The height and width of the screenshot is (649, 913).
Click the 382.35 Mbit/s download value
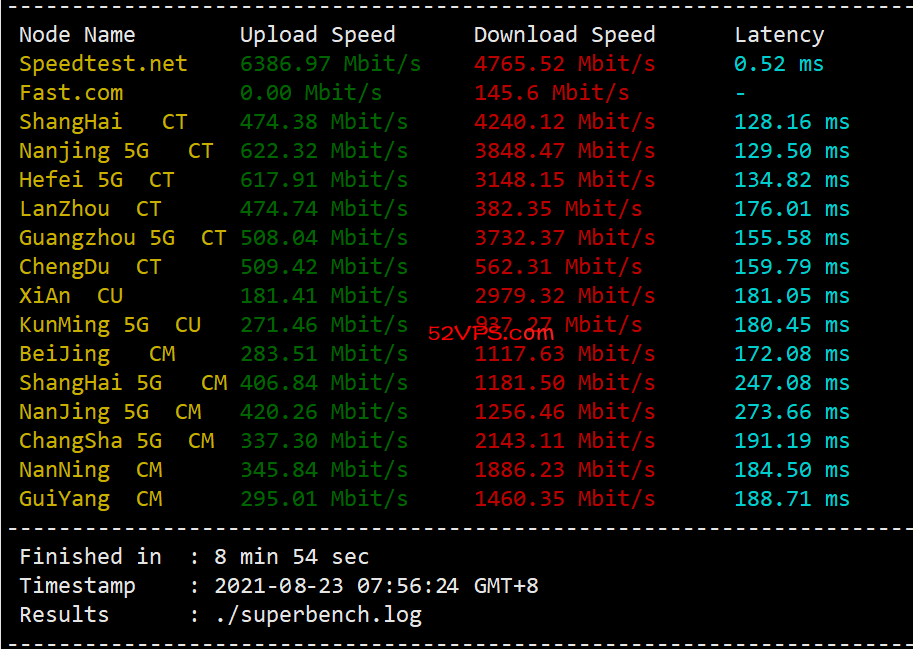click(558, 209)
